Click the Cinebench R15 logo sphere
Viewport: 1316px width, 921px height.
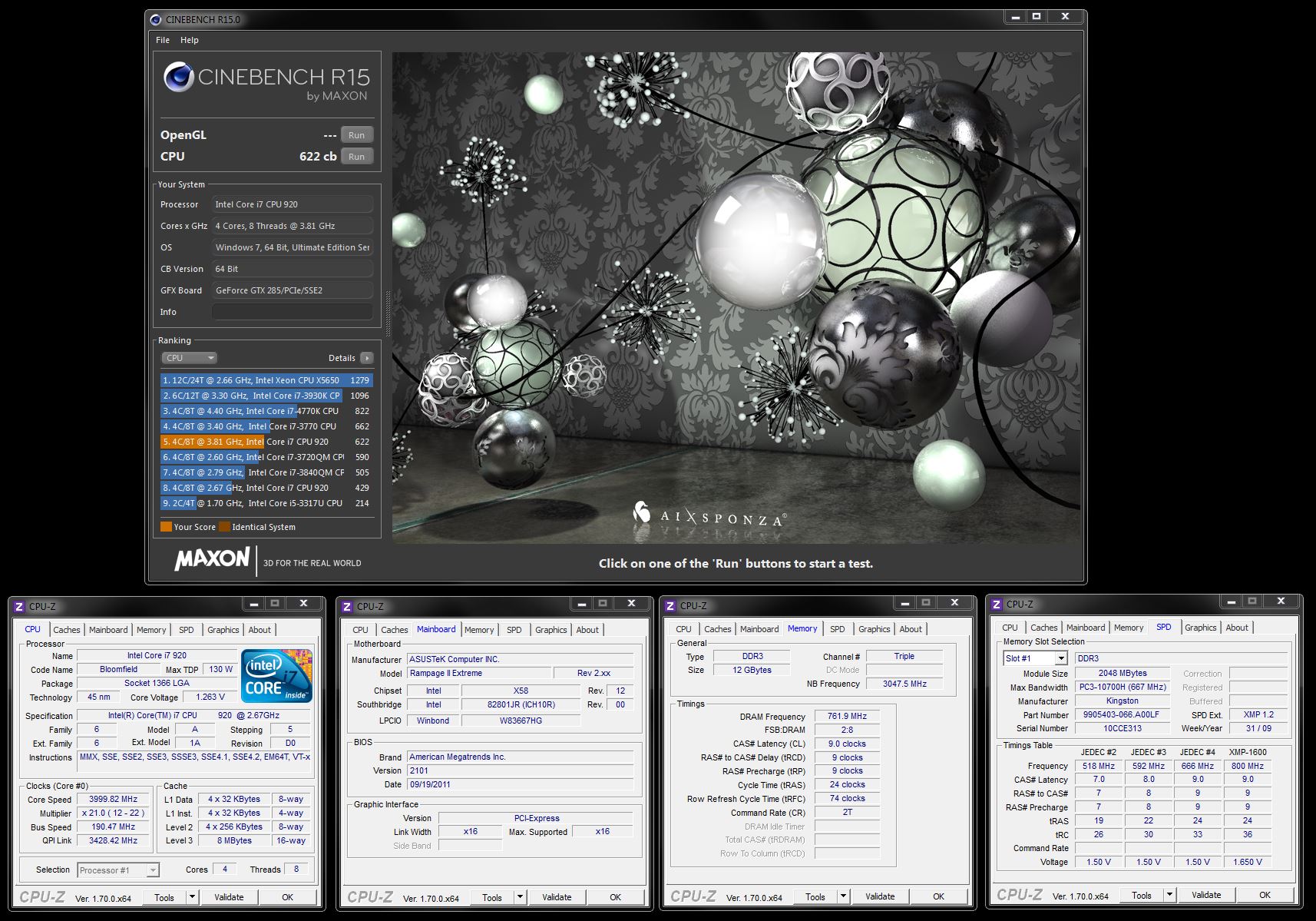[x=178, y=77]
